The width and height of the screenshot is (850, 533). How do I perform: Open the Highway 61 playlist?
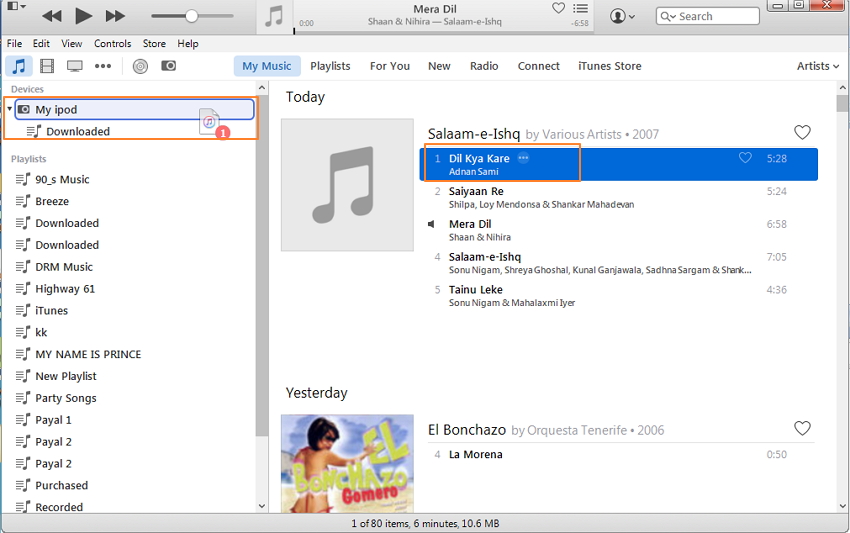65,289
